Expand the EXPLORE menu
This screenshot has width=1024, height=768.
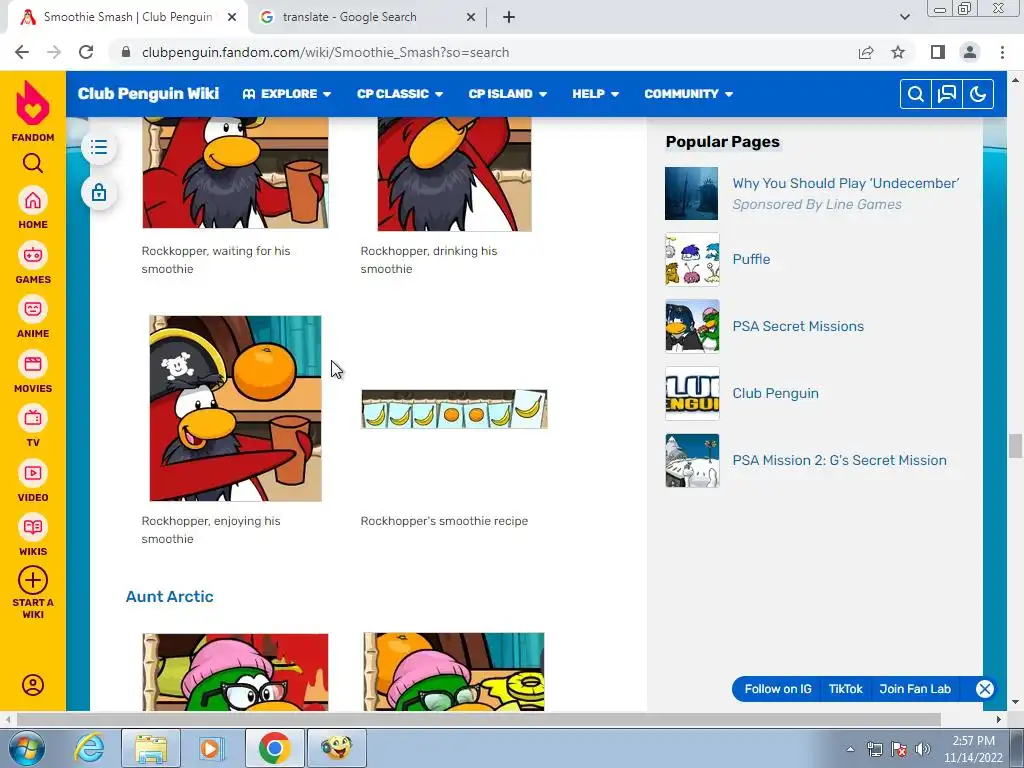pos(287,94)
